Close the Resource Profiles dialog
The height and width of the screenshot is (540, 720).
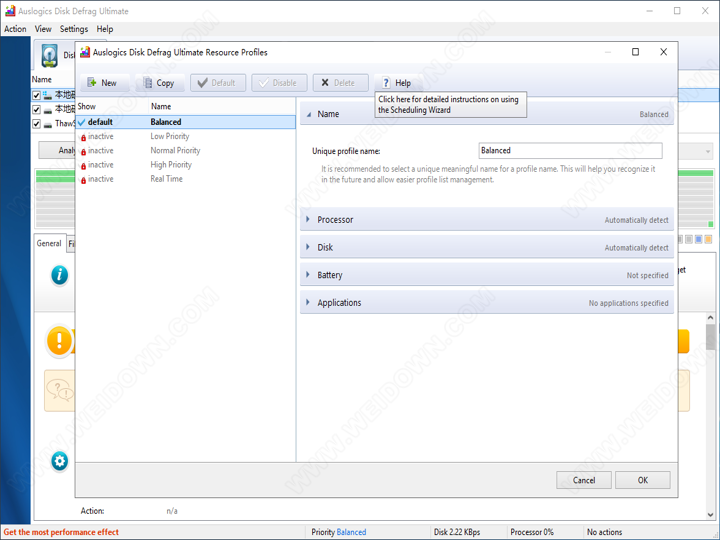point(664,52)
